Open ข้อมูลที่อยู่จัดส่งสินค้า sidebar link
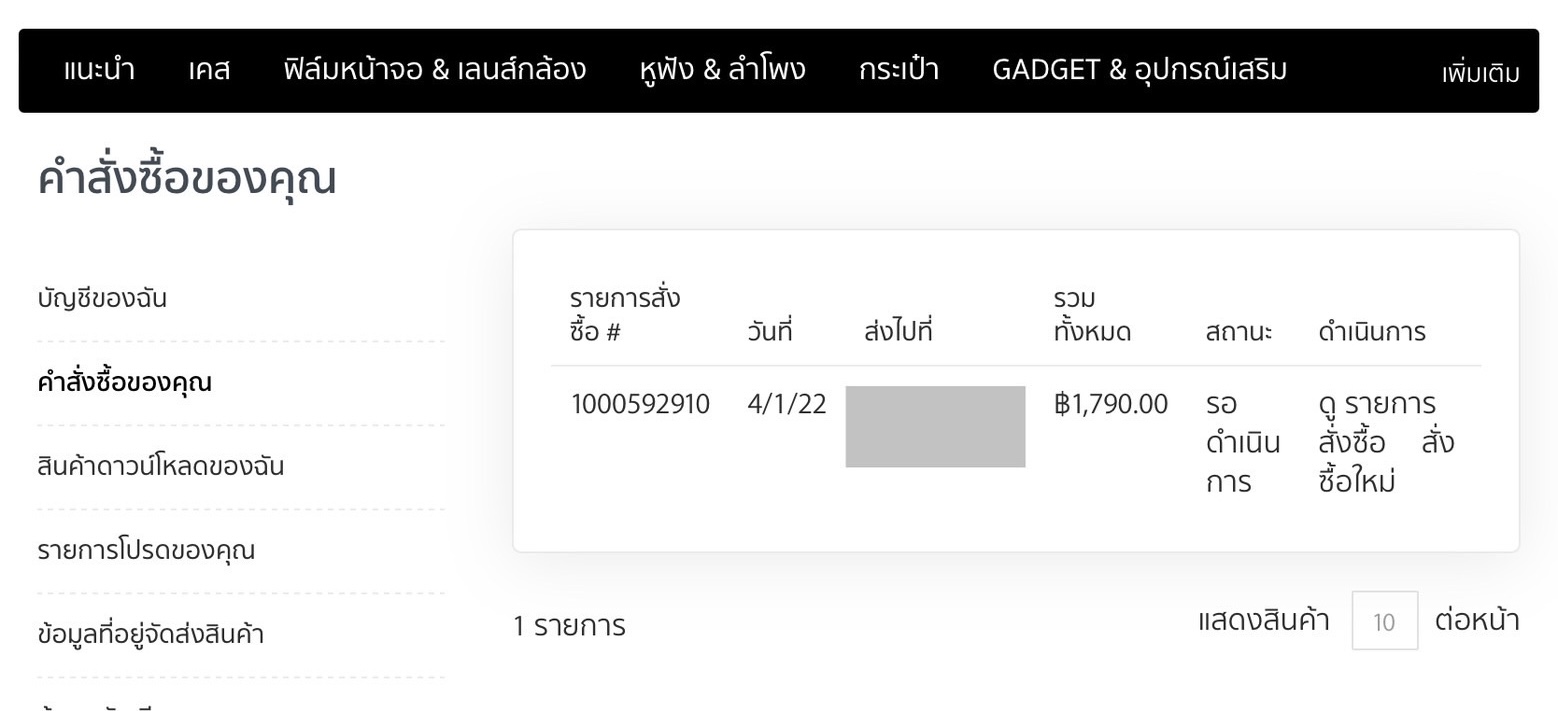The image size is (1558, 711). coord(151,634)
